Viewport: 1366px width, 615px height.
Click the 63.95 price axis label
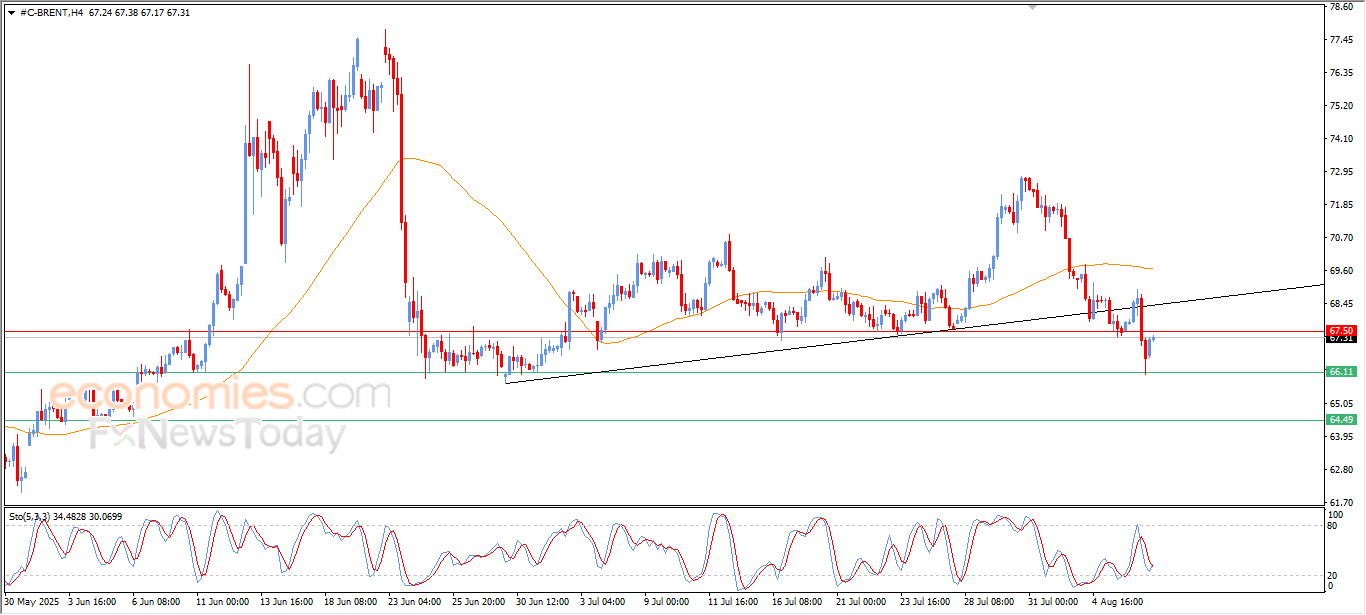click(1340, 436)
